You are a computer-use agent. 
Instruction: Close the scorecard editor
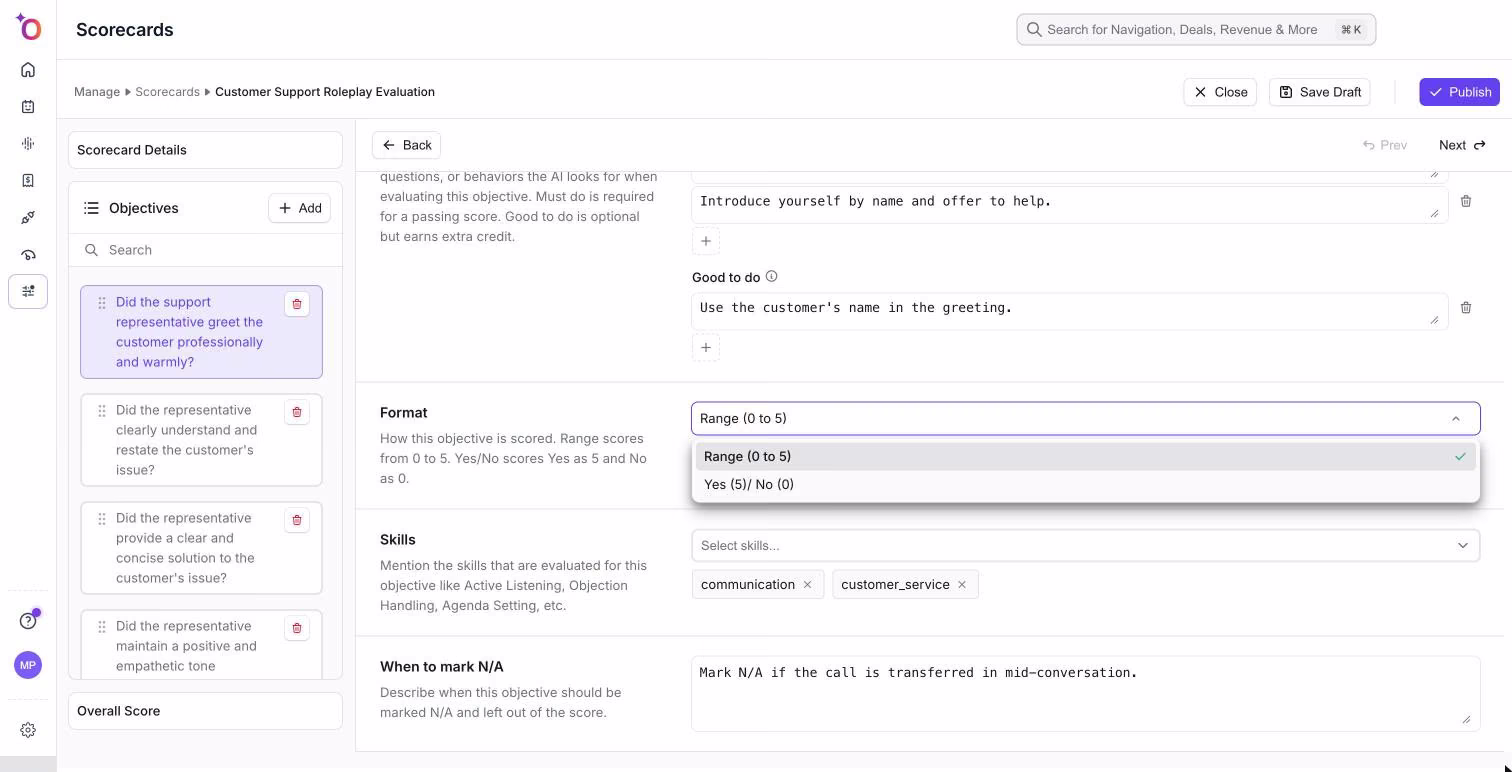(x=1220, y=92)
